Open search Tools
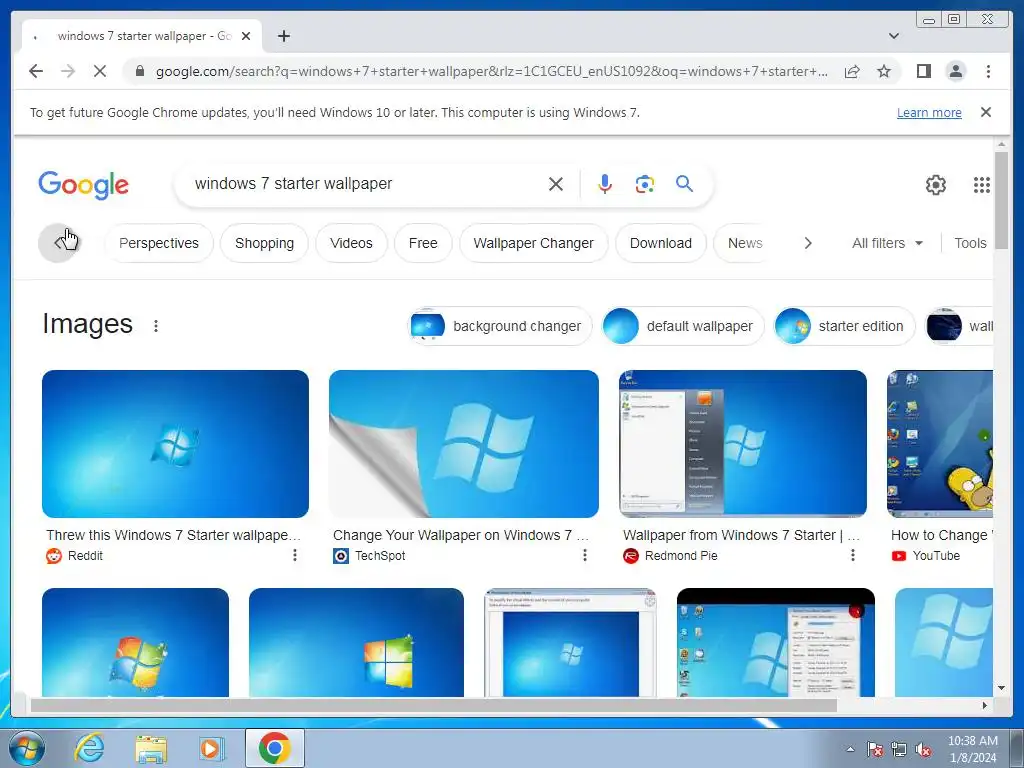The width and height of the screenshot is (1024, 768). point(970,243)
